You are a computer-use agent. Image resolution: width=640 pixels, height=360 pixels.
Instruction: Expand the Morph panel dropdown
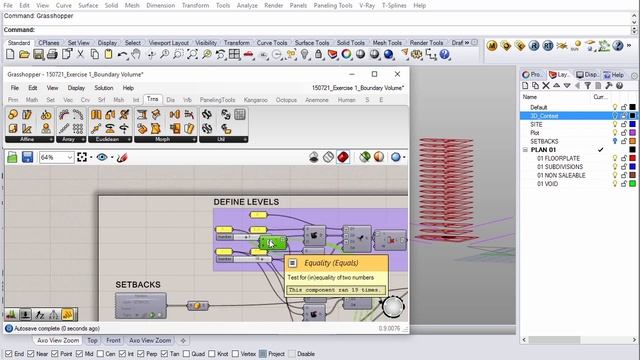(194, 140)
